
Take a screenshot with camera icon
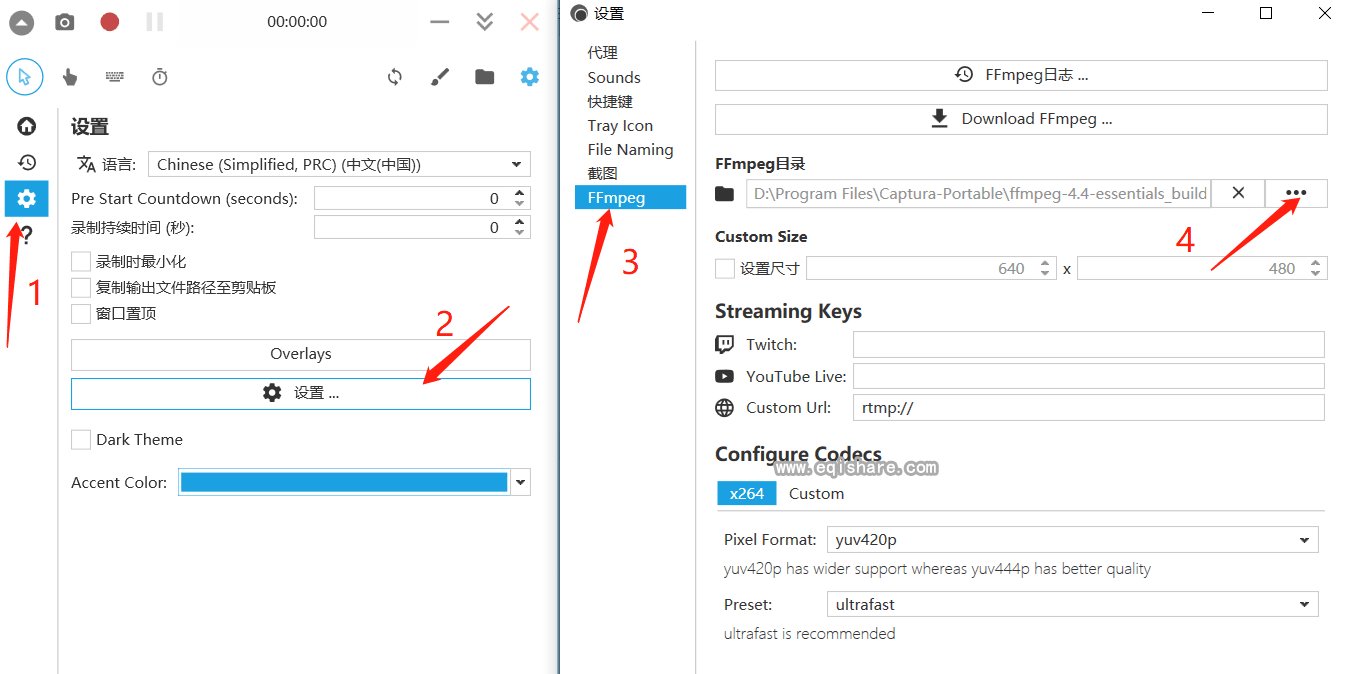[65, 22]
